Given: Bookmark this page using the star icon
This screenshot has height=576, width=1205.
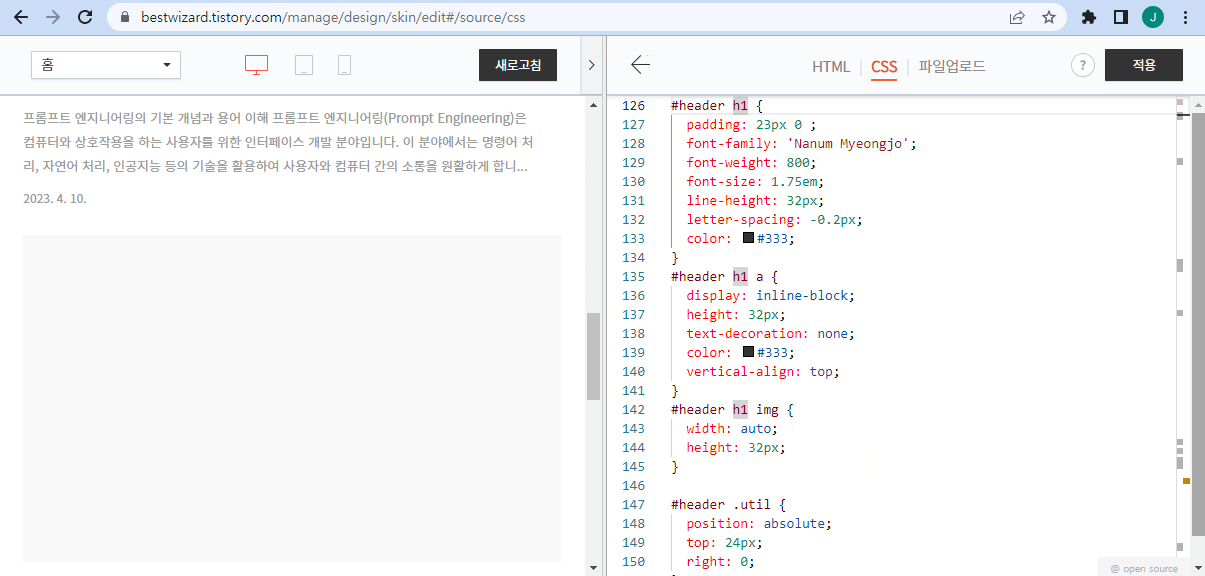Looking at the screenshot, I should 1047,16.
